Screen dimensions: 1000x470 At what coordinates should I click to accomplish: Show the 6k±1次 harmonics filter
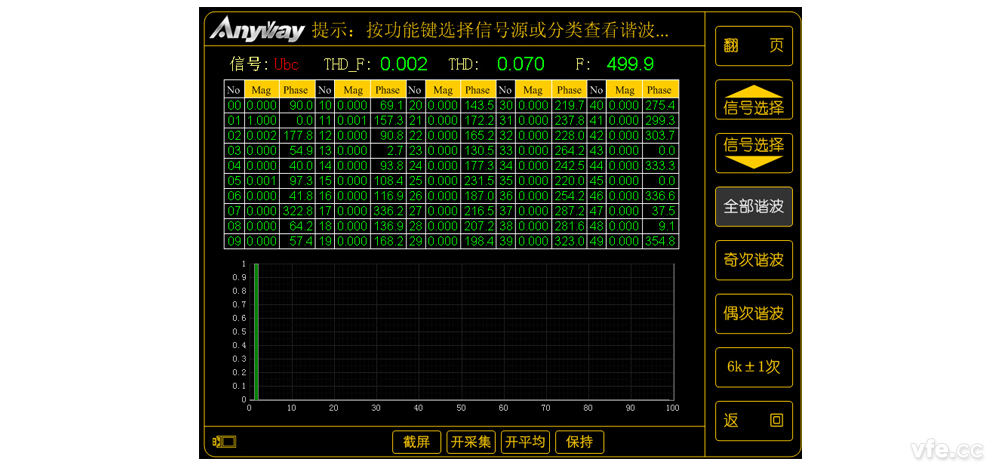(x=753, y=367)
